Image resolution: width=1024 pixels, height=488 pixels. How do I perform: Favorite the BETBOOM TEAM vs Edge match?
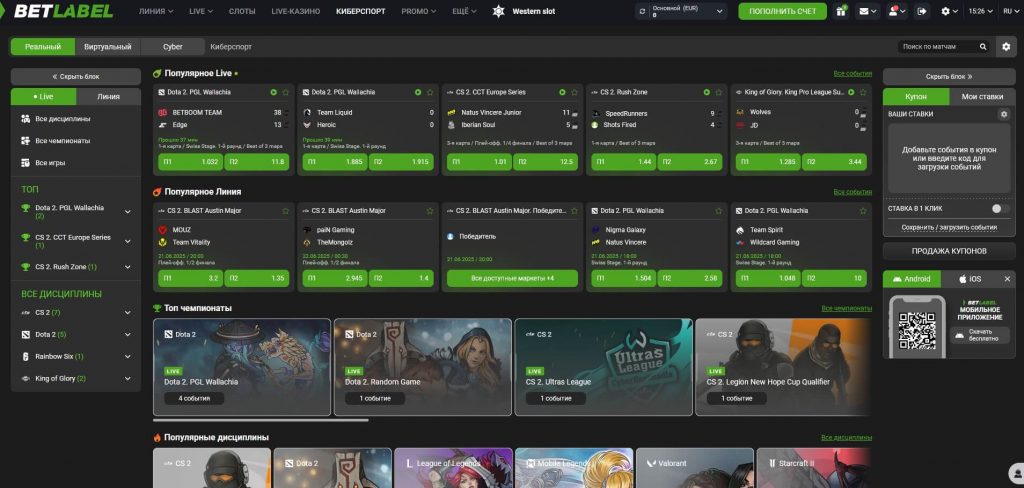(285, 92)
